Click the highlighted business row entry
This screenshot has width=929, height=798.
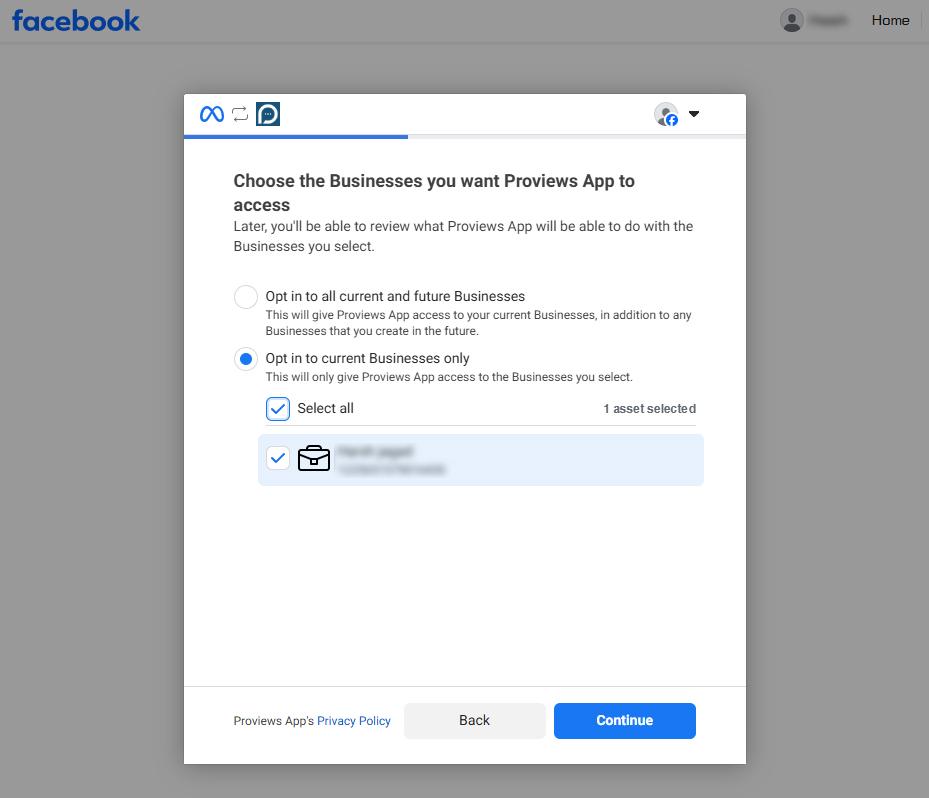coord(480,460)
